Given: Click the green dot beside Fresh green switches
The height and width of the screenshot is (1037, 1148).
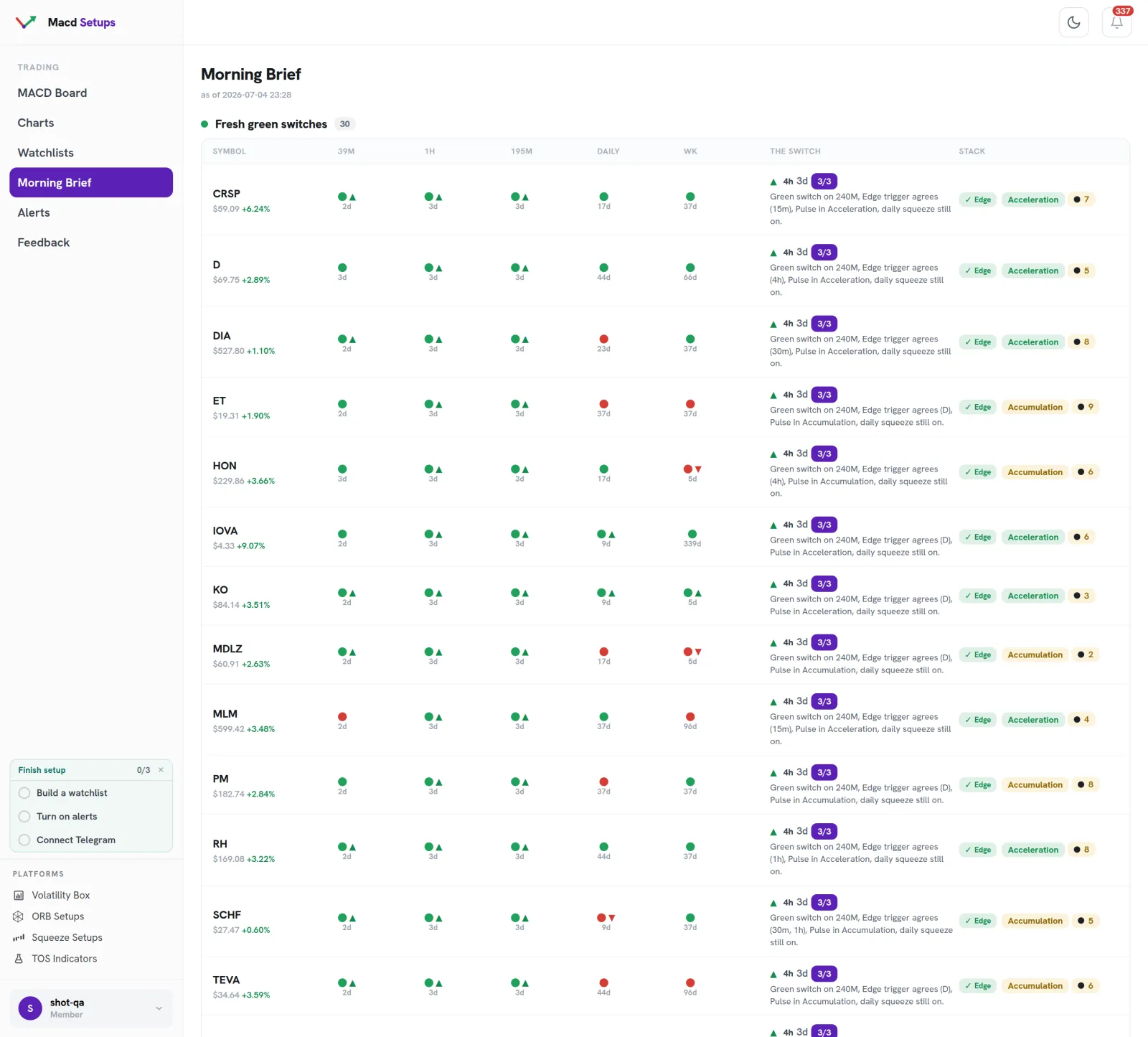Looking at the screenshot, I should tap(204, 124).
